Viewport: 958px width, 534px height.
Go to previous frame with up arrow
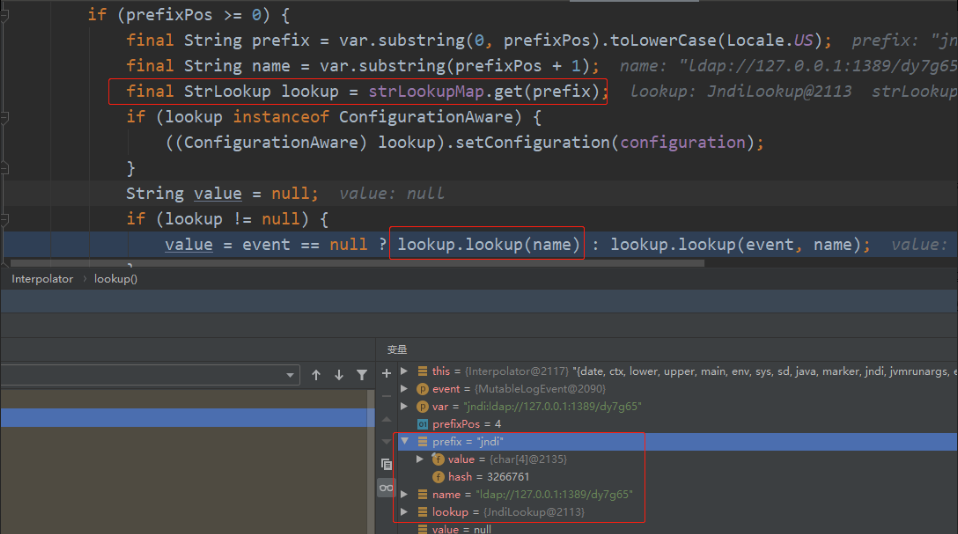tap(316, 375)
